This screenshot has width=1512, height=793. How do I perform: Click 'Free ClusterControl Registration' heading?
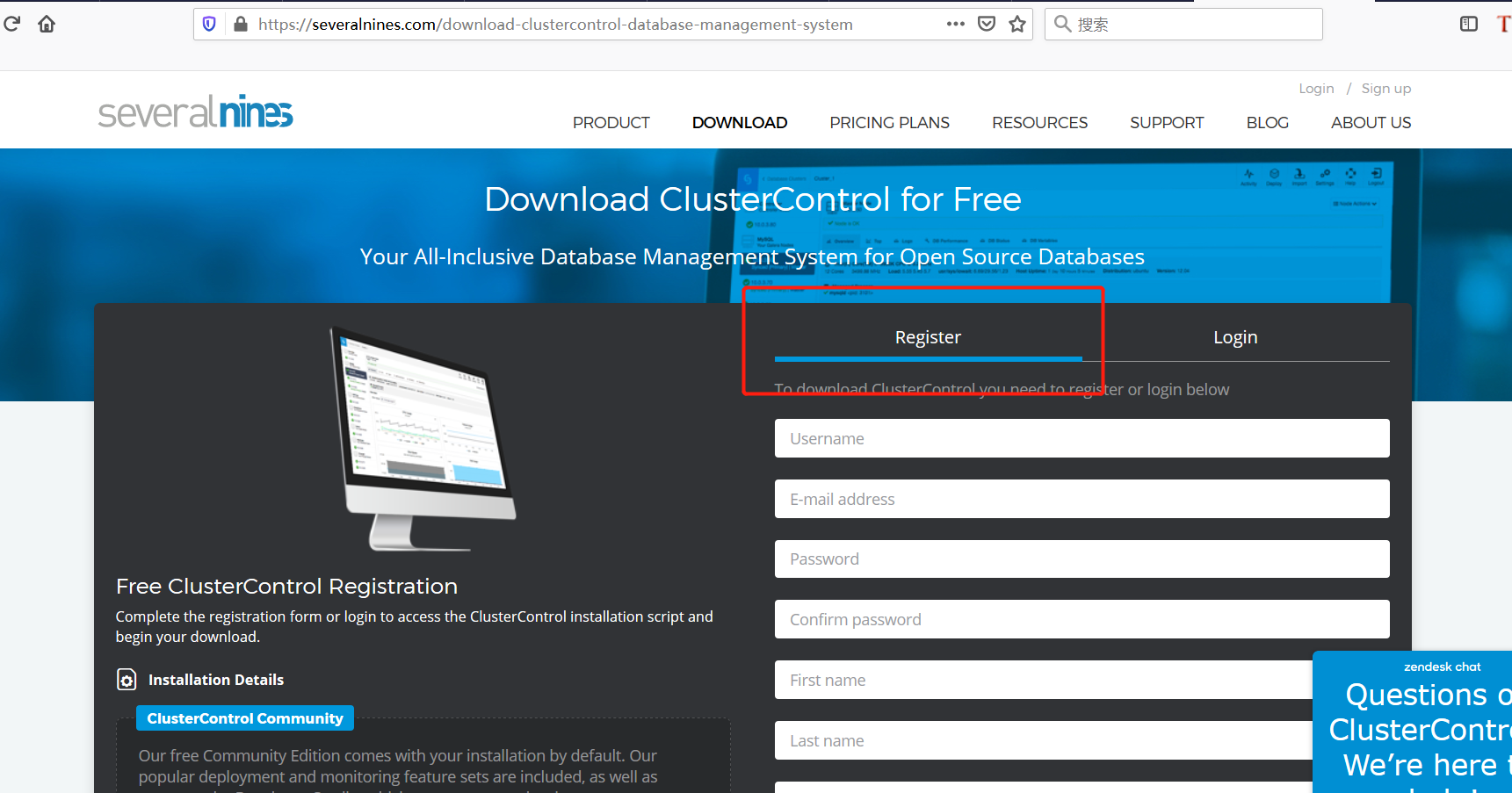tap(286, 586)
